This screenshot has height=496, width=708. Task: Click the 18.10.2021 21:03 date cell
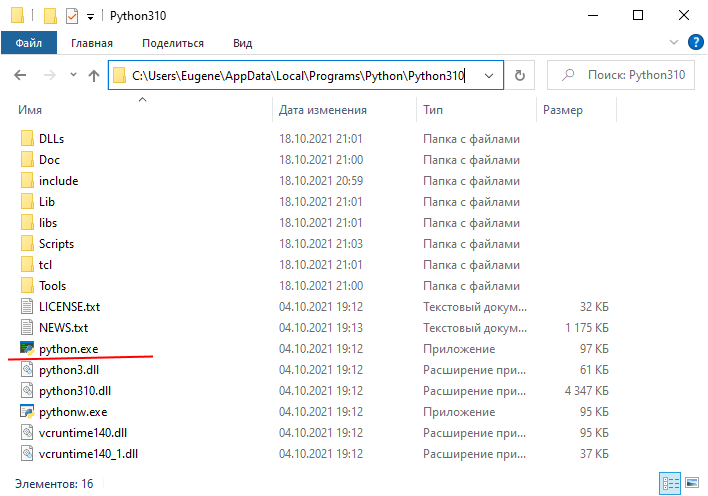[x=321, y=244]
